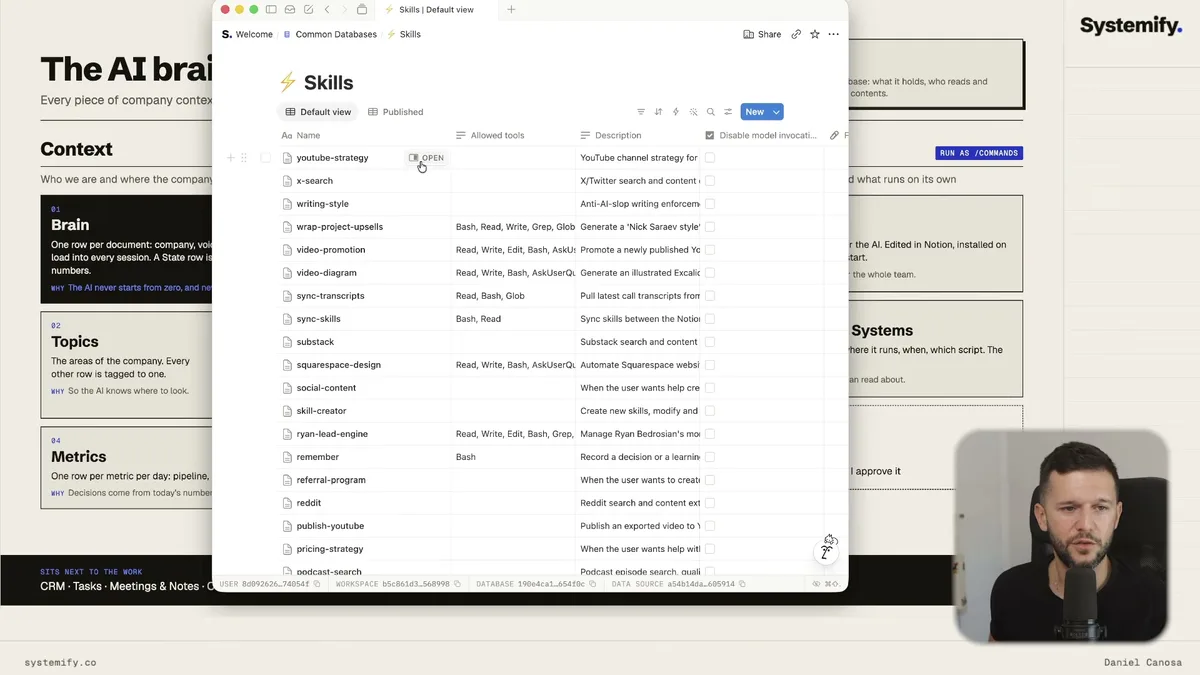1200x675 pixels.
Task: Toggle the Notion sidebar panel icon
Action: (x=271, y=10)
